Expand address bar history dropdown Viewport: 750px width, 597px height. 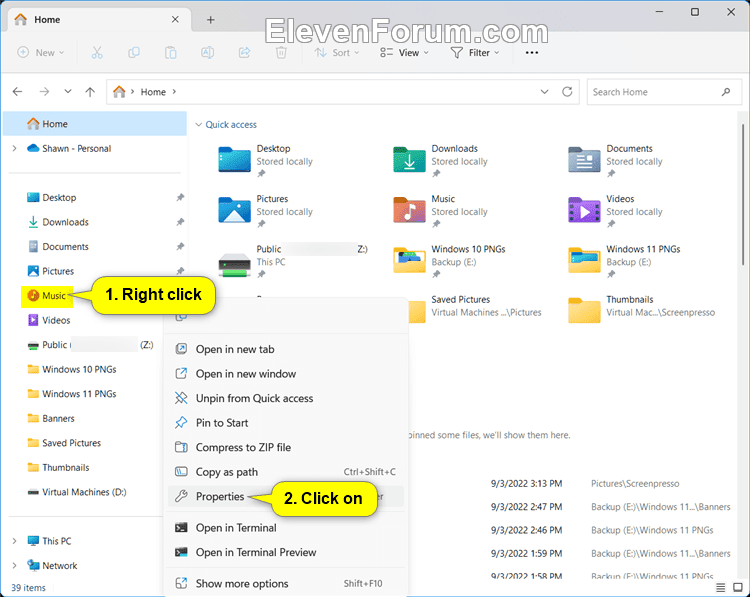(544, 91)
